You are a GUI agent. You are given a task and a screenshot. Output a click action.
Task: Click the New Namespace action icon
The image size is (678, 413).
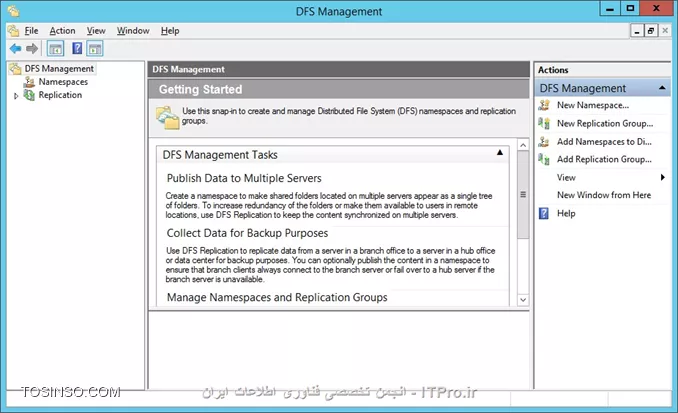pyautogui.click(x=544, y=105)
